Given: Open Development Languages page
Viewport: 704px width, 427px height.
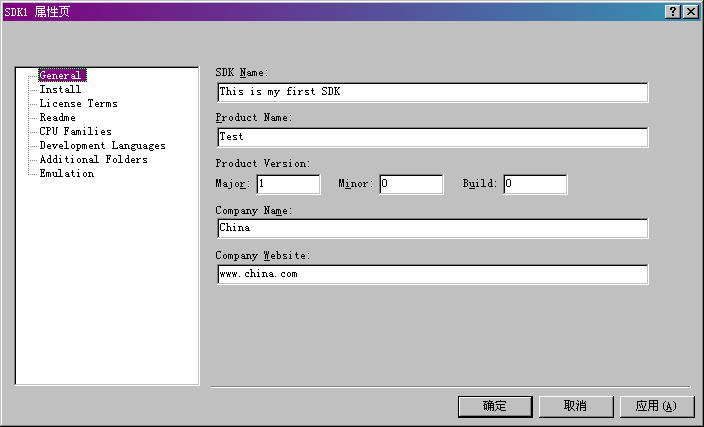Looking at the screenshot, I should pos(102,145).
